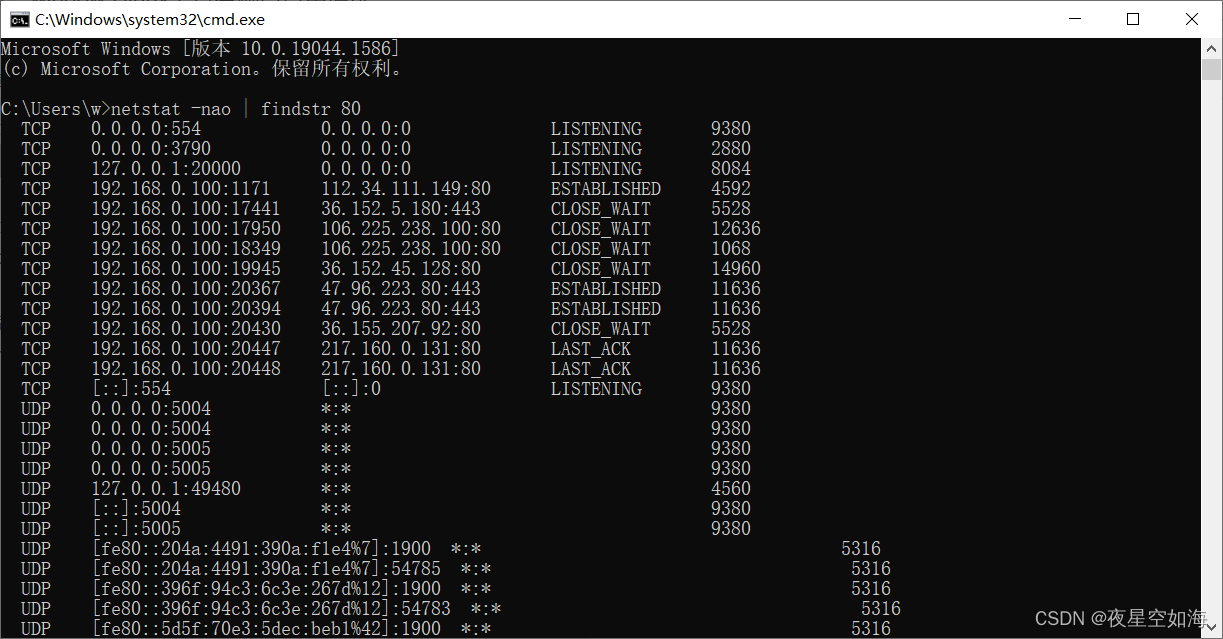Click local address 192.168.0.100:20367
The width and height of the screenshot is (1223, 639).
186,289
